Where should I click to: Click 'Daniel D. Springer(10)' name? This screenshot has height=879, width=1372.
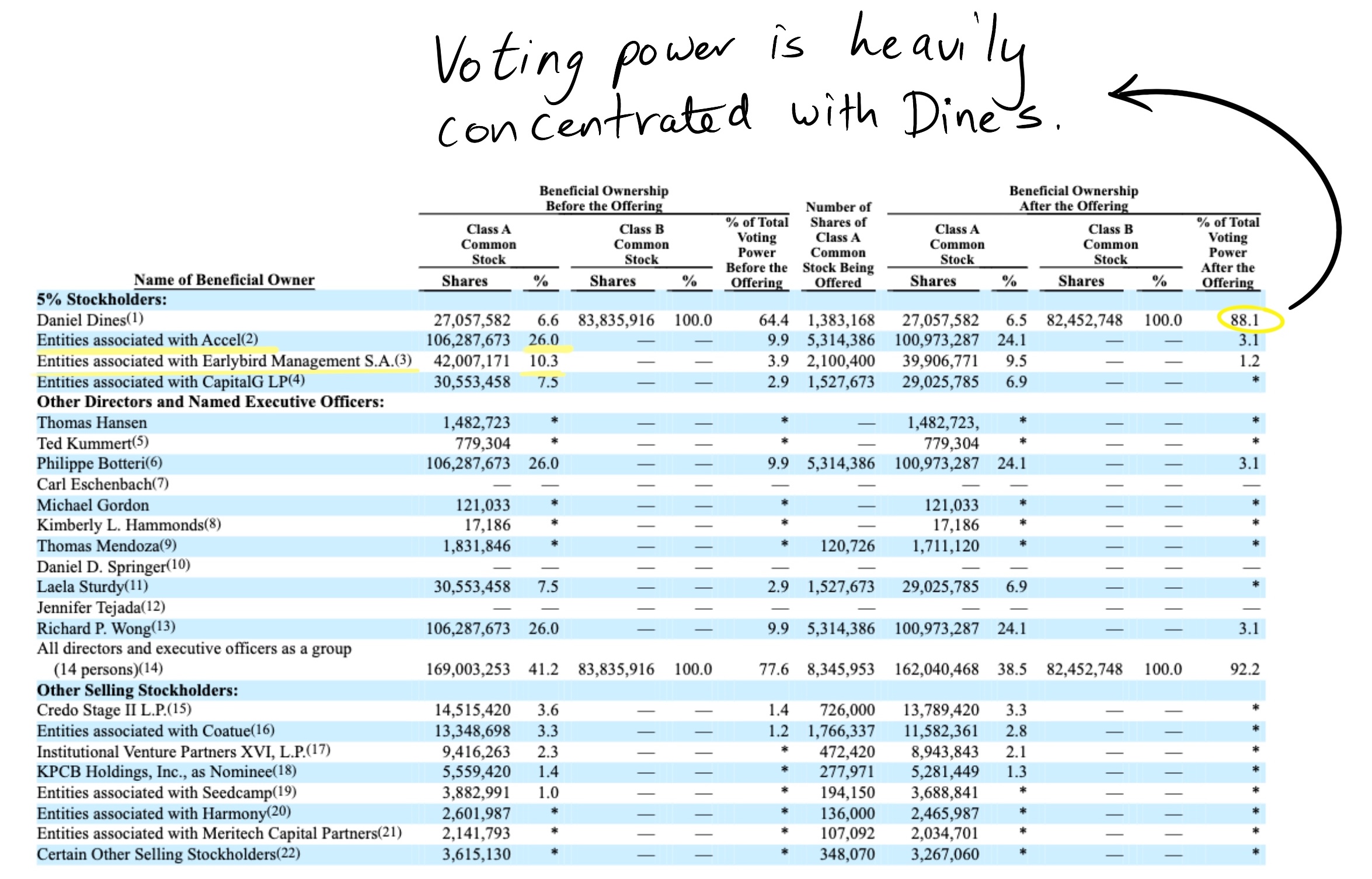pos(113,567)
